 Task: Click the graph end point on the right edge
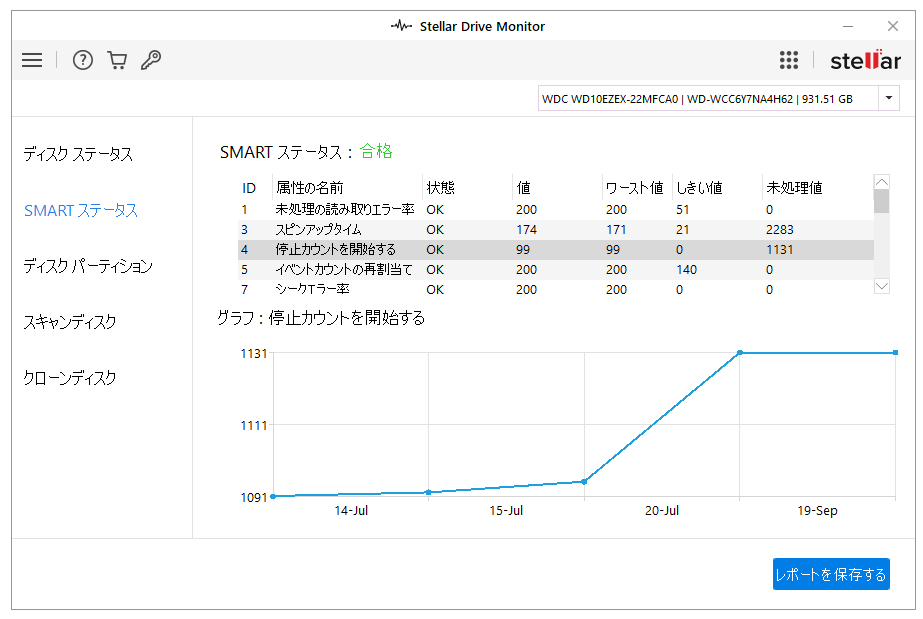click(895, 352)
